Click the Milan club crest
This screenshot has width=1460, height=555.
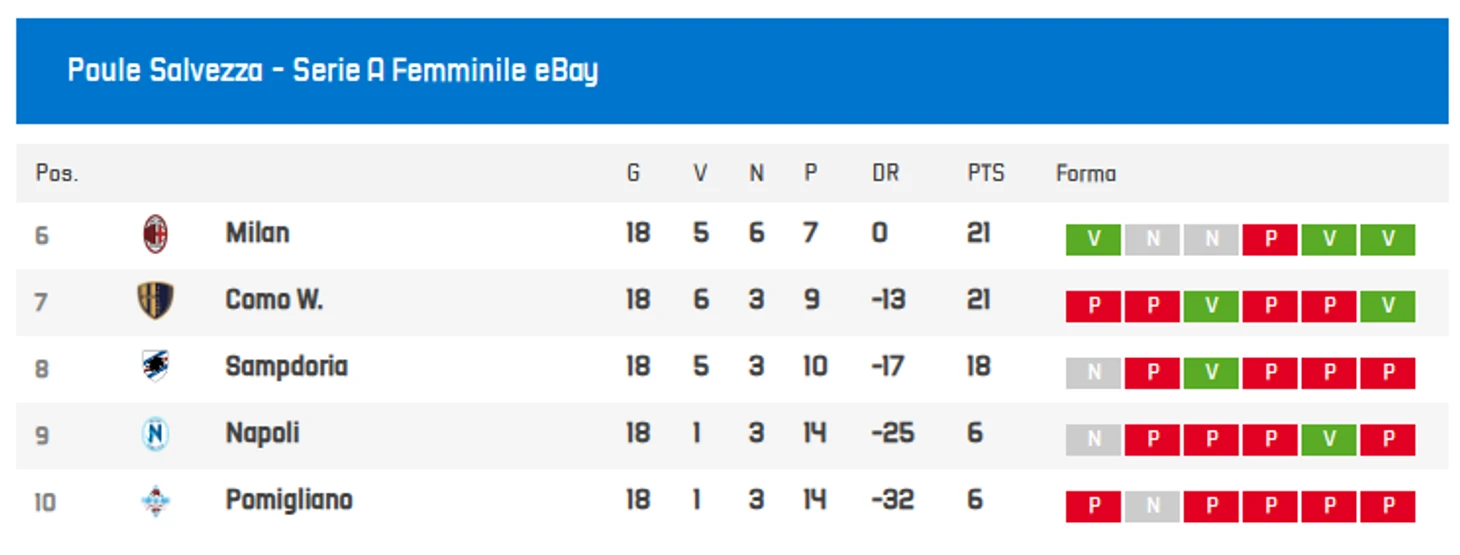(155, 234)
